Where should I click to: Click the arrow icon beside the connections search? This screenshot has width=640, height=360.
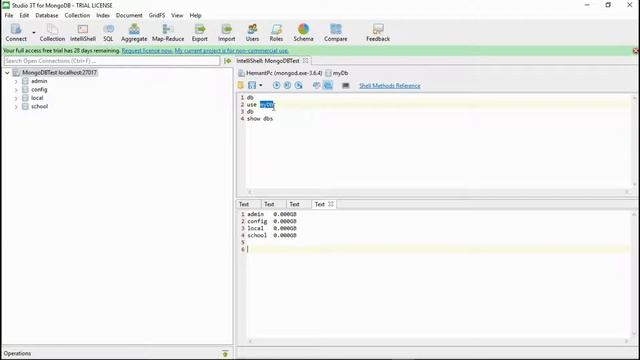click(x=228, y=61)
